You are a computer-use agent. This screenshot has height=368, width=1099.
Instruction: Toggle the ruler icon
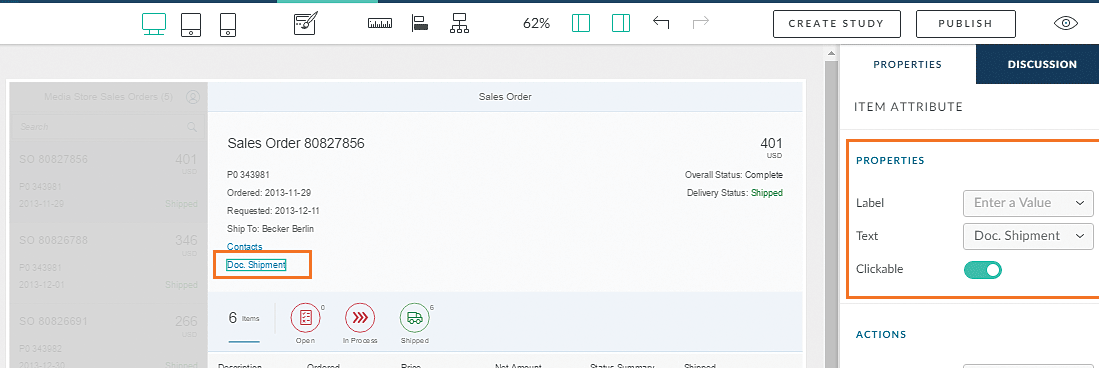380,24
